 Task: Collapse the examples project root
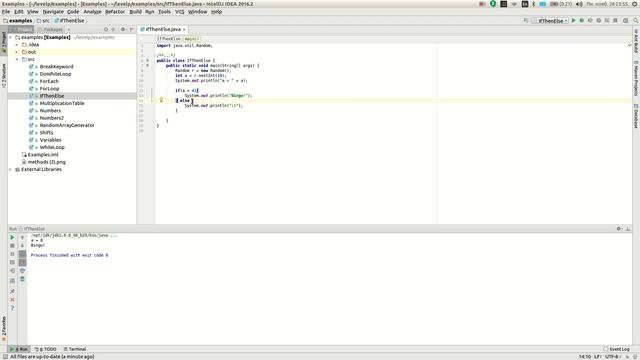[x=11, y=37]
